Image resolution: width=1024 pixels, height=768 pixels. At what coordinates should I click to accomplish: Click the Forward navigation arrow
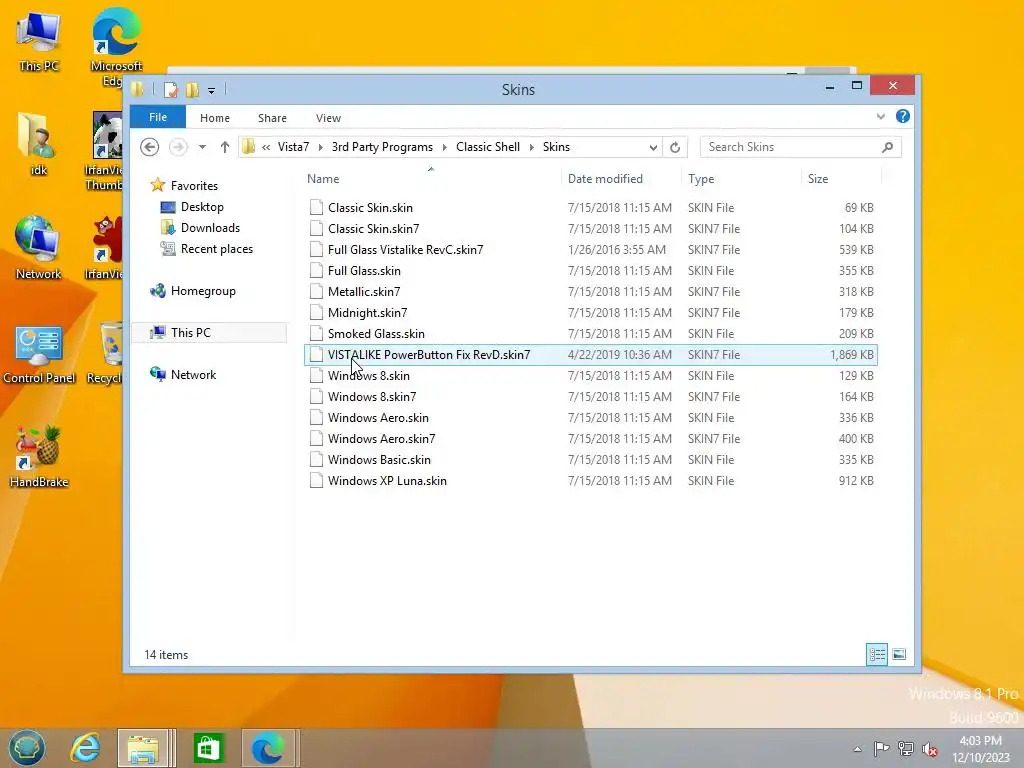178,147
